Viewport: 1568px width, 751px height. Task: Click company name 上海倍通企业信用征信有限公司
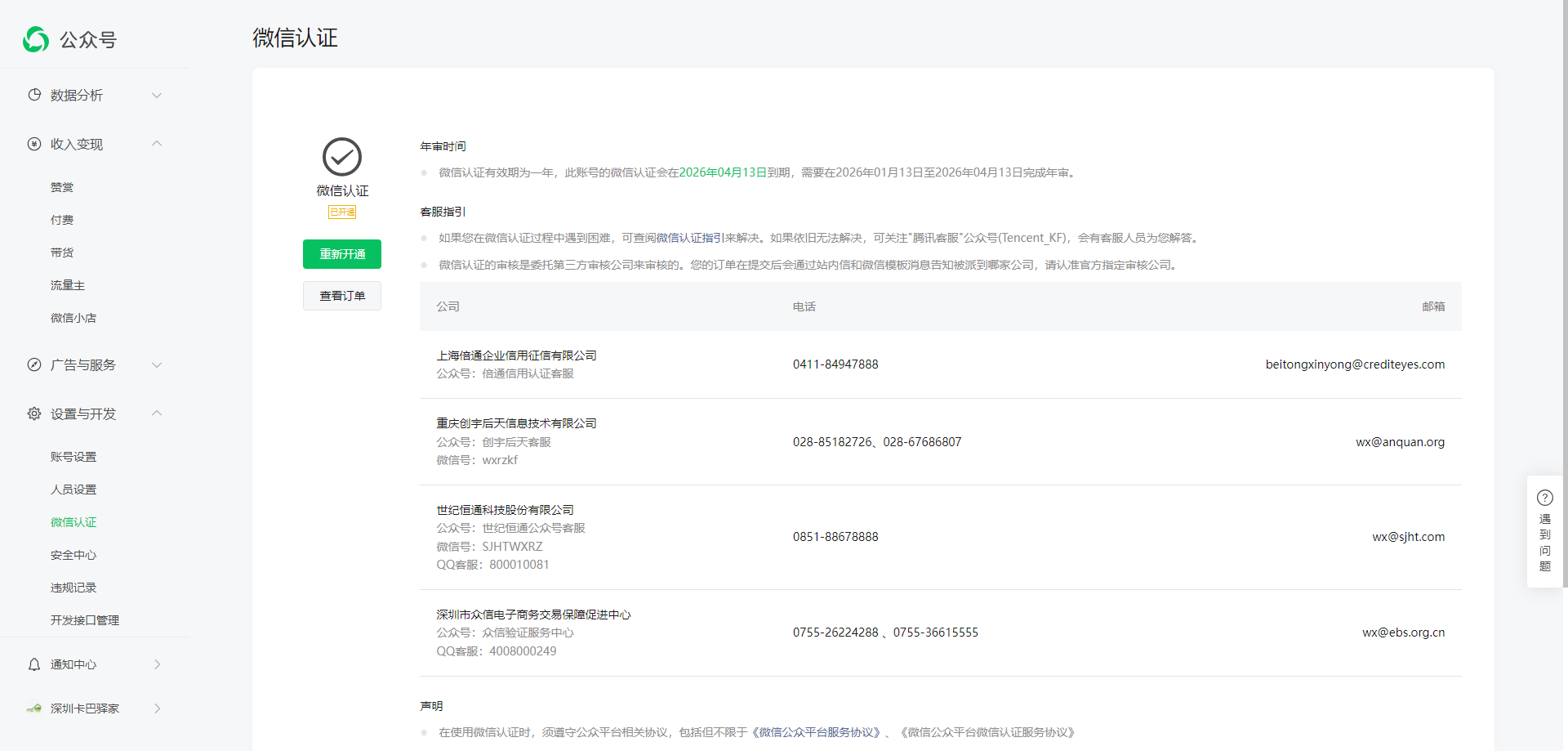(x=516, y=355)
